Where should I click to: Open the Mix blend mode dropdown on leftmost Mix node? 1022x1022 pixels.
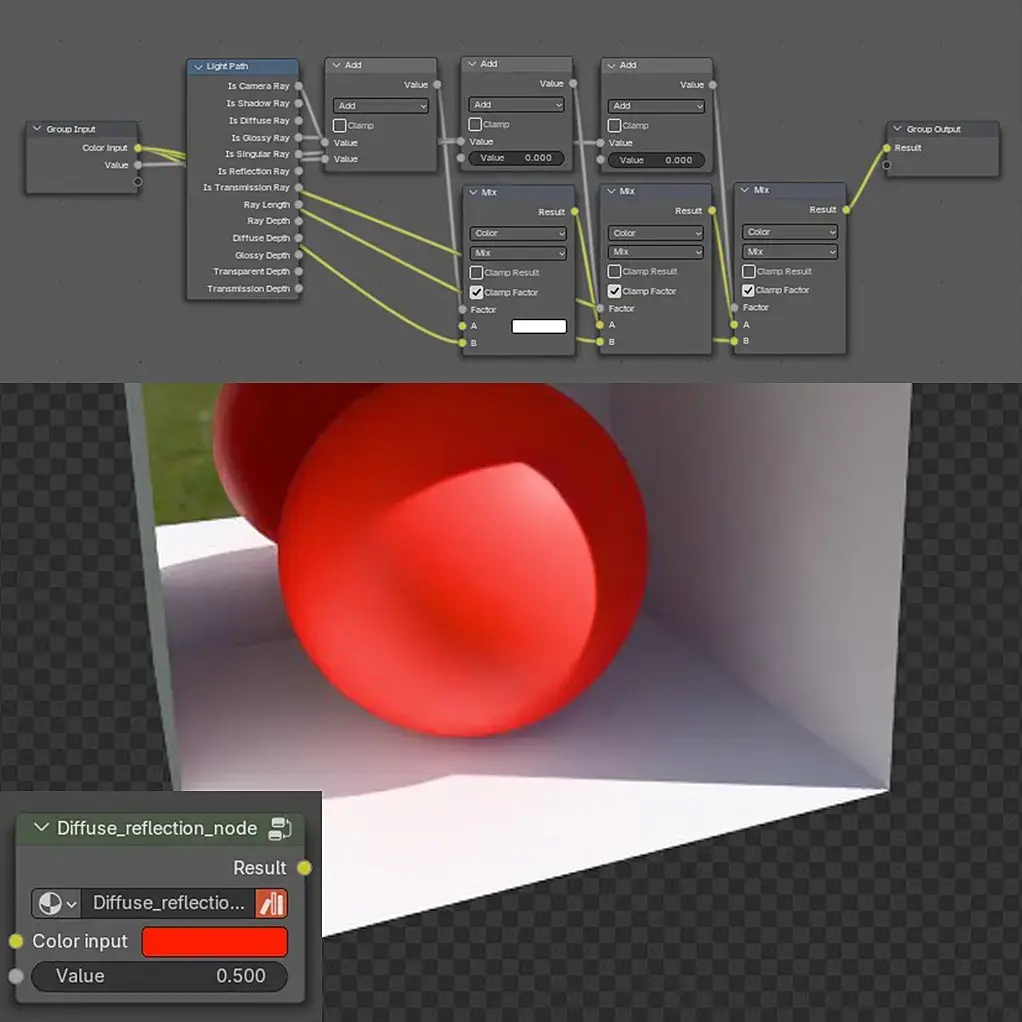[518, 253]
